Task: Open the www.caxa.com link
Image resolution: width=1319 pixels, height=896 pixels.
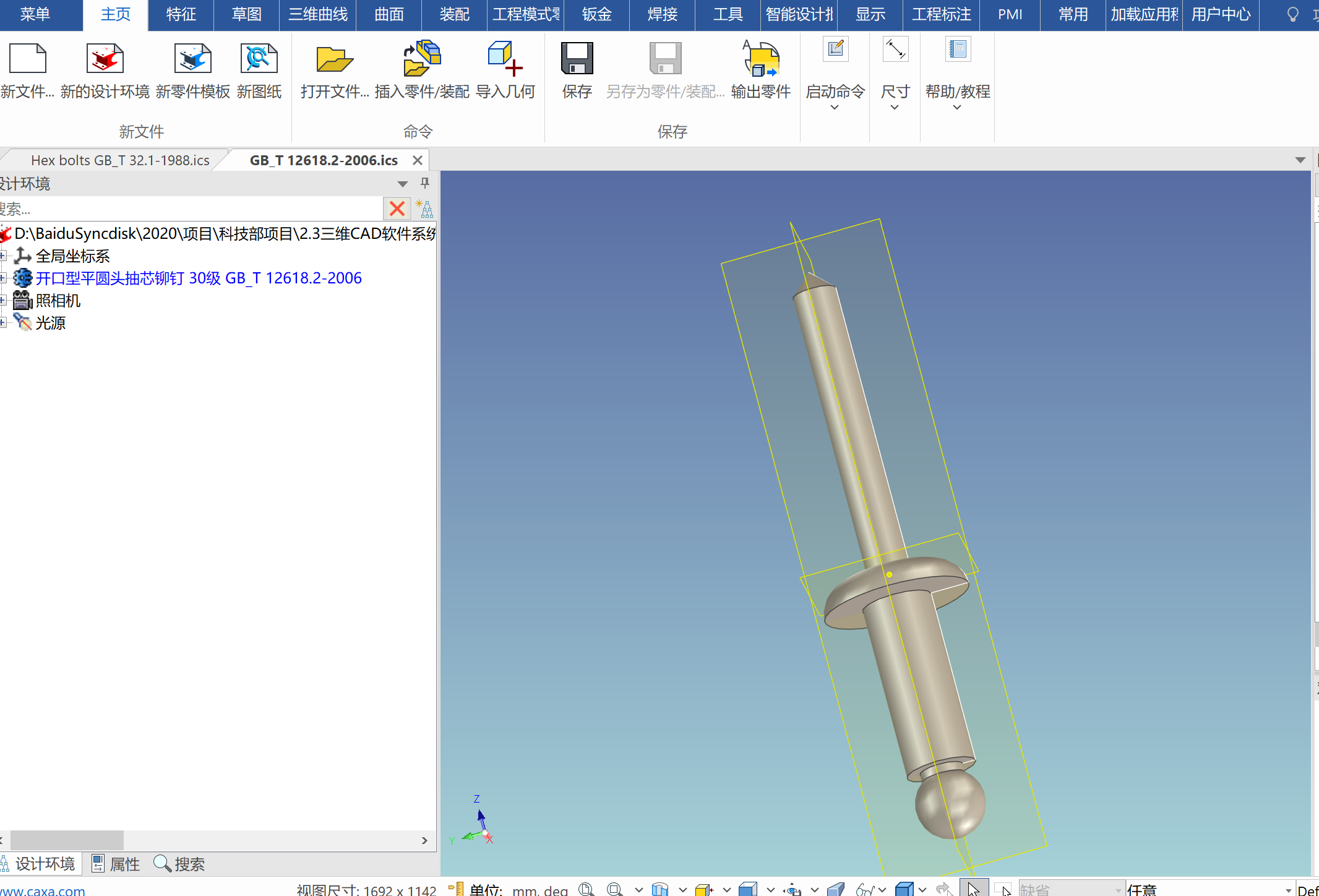Action: pos(42,890)
